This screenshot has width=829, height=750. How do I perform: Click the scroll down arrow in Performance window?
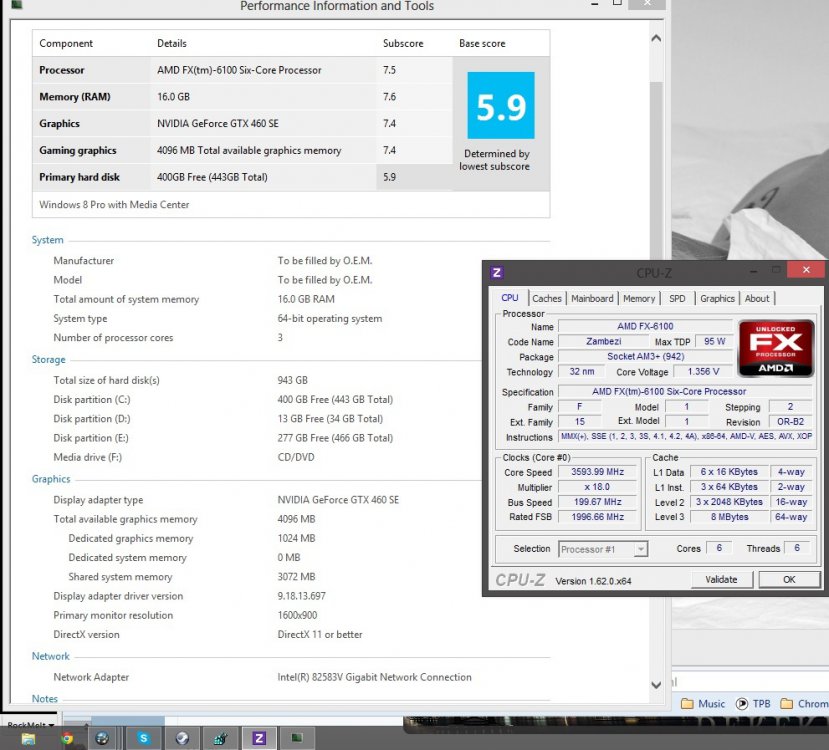coord(656,684)
